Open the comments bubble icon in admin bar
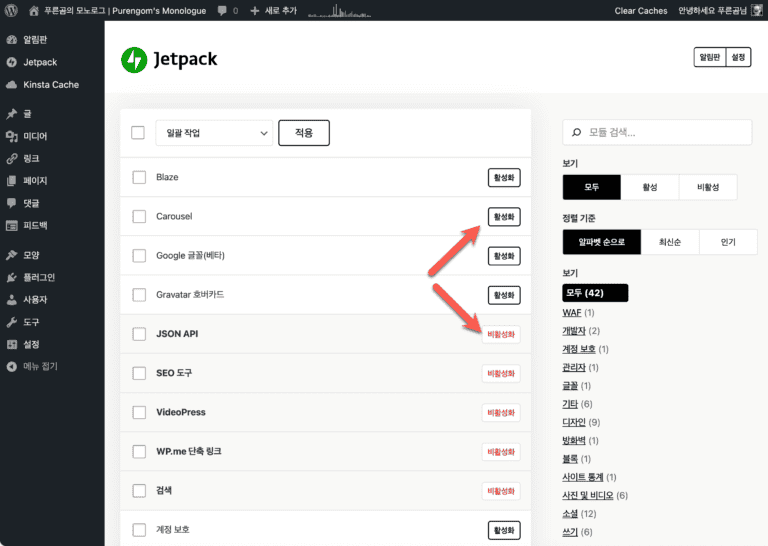The width and height of the screenshot is (768, 546). point(222,11)
